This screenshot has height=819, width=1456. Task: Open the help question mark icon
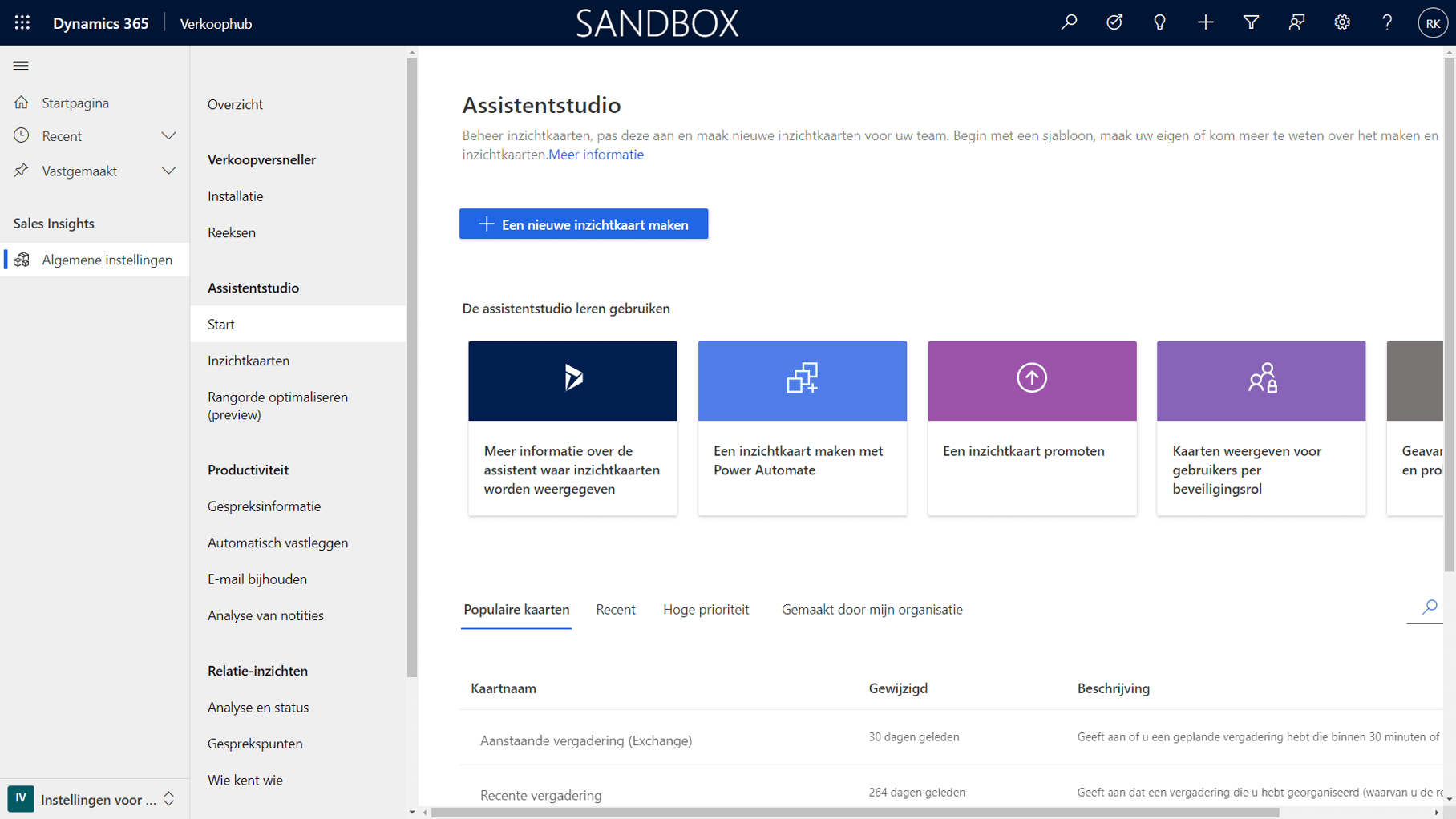click(x=1387, y=22)
